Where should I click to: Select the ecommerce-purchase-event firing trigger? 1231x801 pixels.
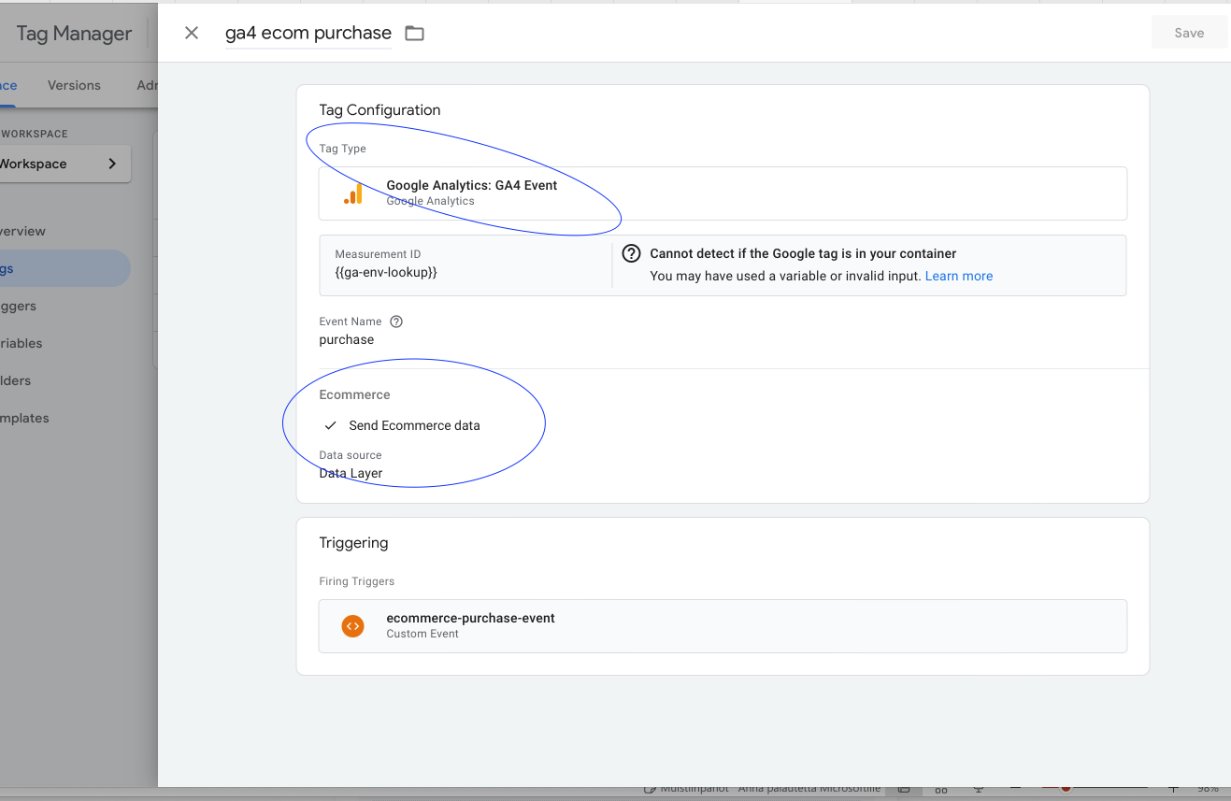coord(470,618)
